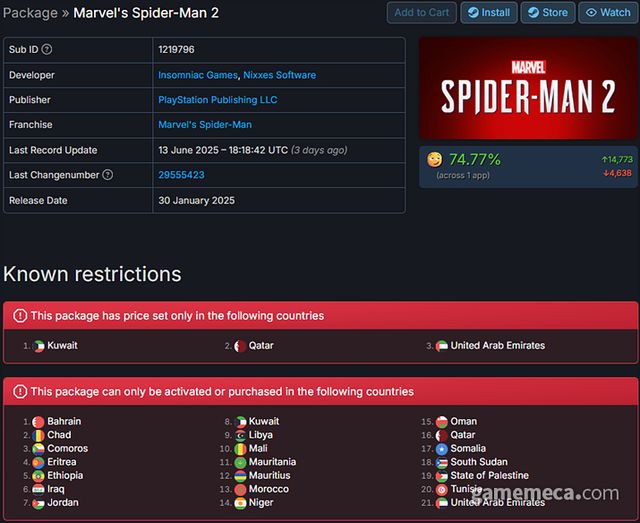The image size is (640, 523).
Task: Click the activation restriction banner heading
Action: point(222,392)
